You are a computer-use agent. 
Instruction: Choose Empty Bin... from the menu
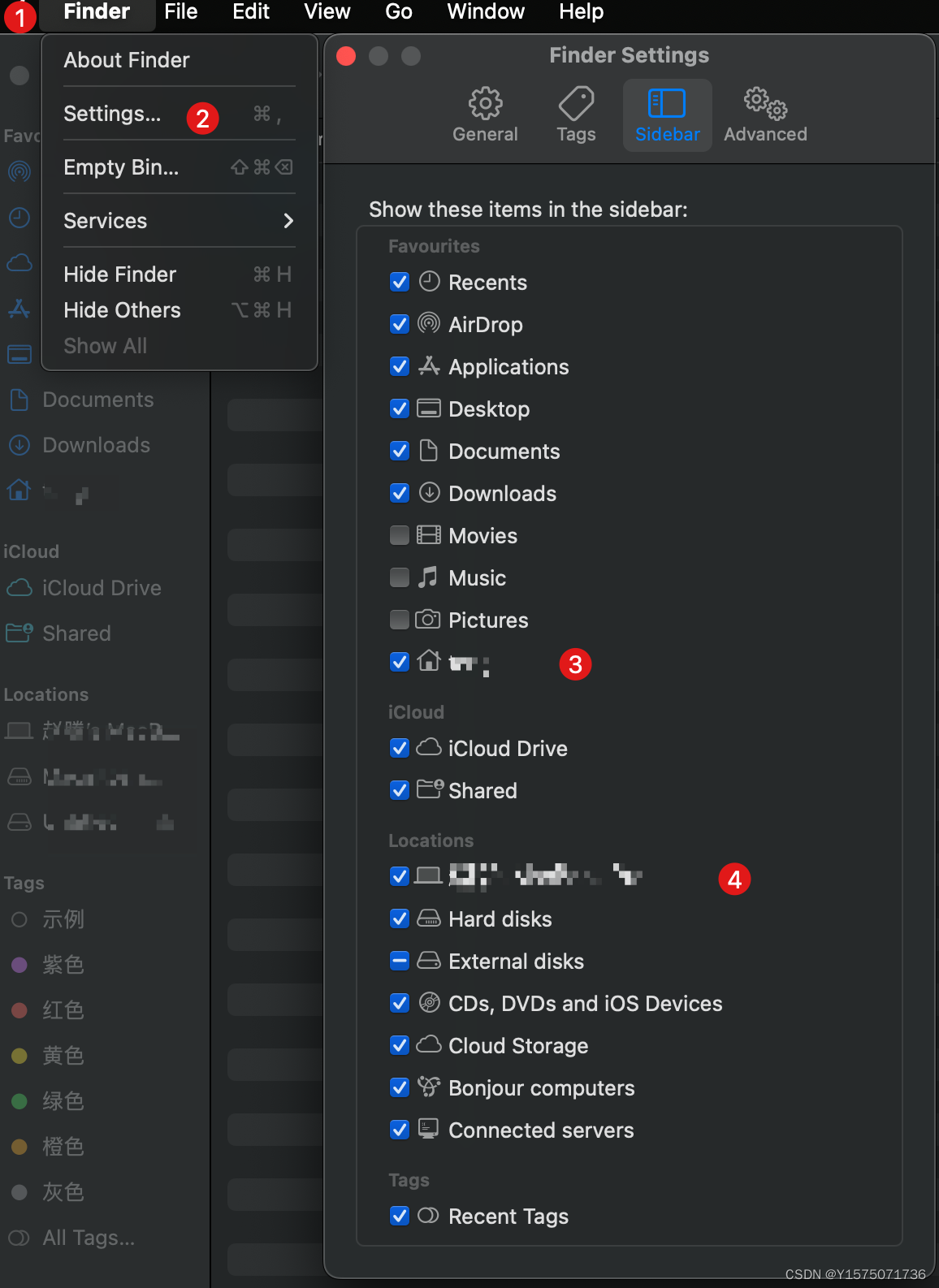tap(180, 167)
